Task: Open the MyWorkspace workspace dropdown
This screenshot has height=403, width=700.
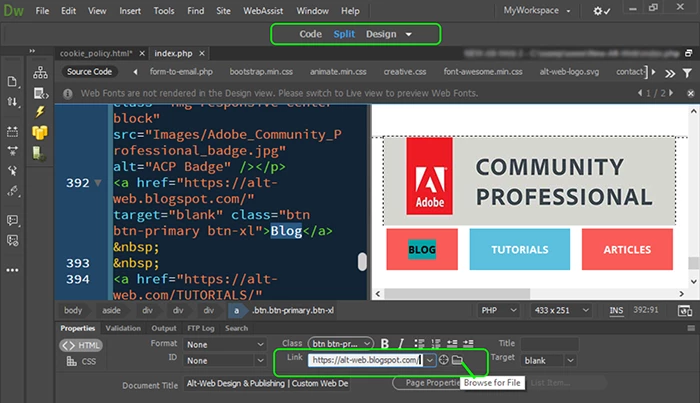Action: click(537, 10)
